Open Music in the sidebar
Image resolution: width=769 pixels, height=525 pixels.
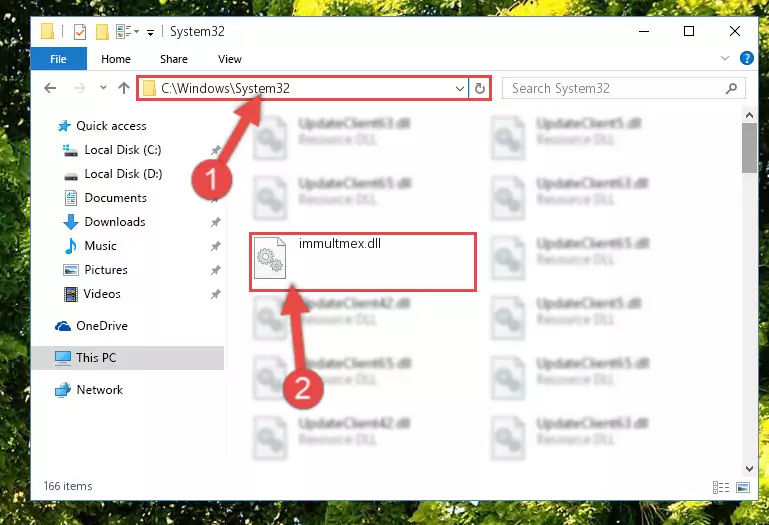click(x=100, y=246)
